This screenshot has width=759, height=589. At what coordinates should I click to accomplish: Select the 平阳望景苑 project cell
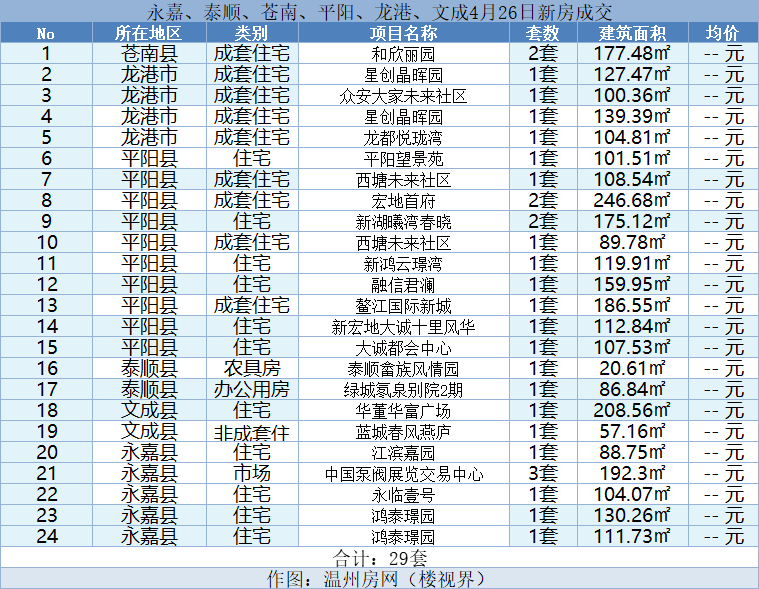403,159
